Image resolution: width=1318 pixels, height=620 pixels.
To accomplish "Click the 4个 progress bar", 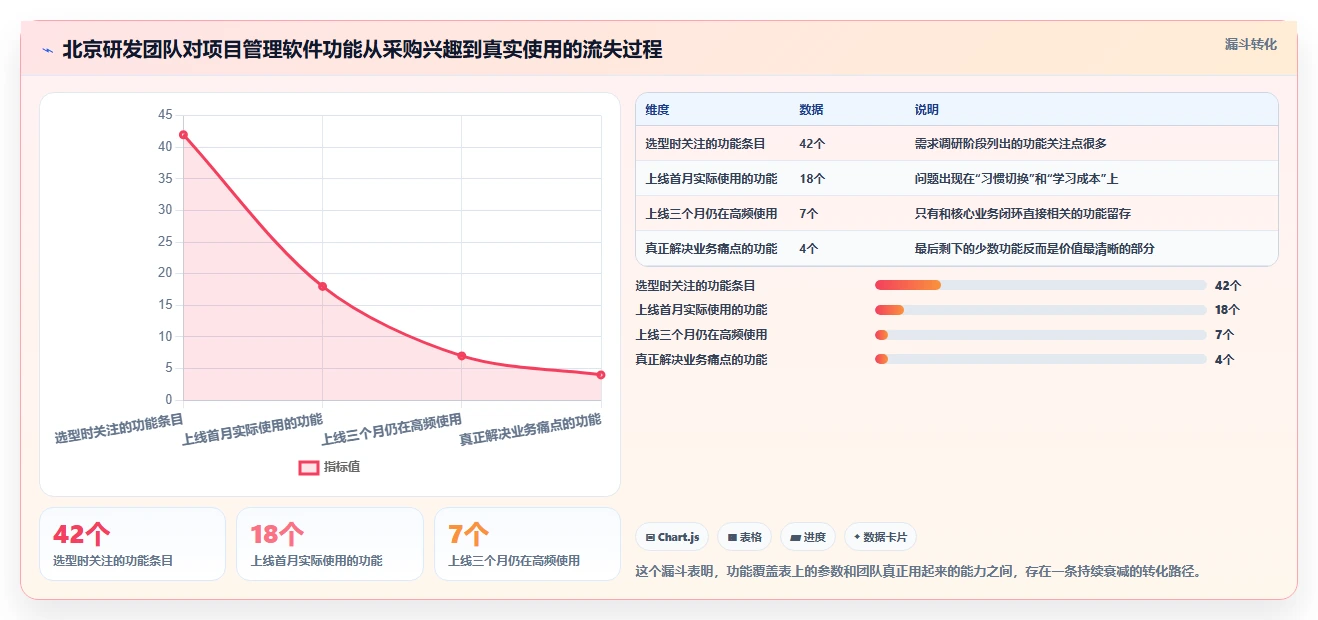I will click(x=1040, y=359).
